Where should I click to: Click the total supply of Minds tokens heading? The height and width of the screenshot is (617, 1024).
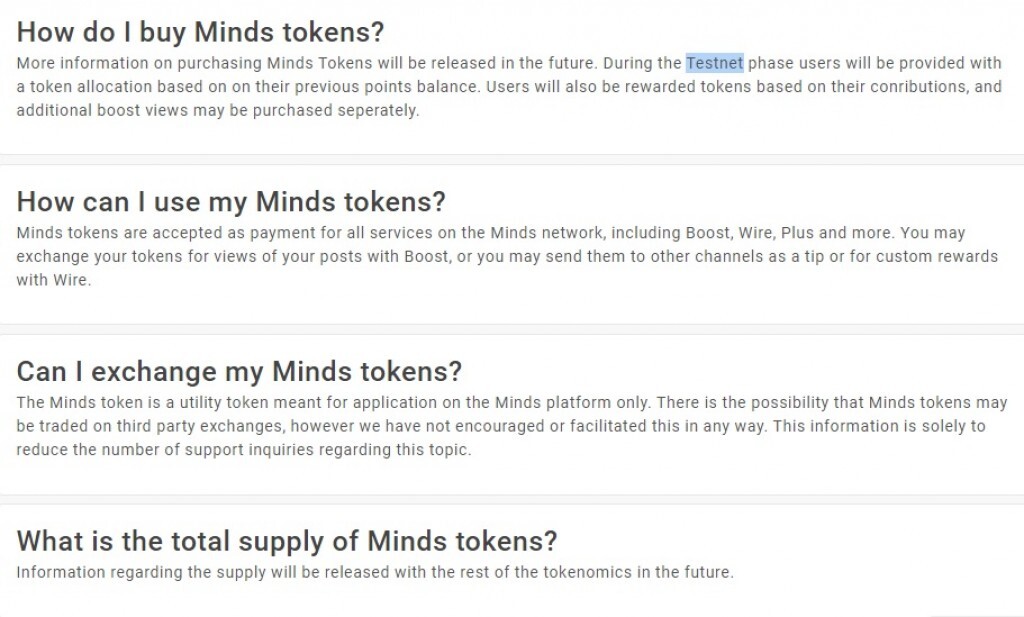[287, 542]
